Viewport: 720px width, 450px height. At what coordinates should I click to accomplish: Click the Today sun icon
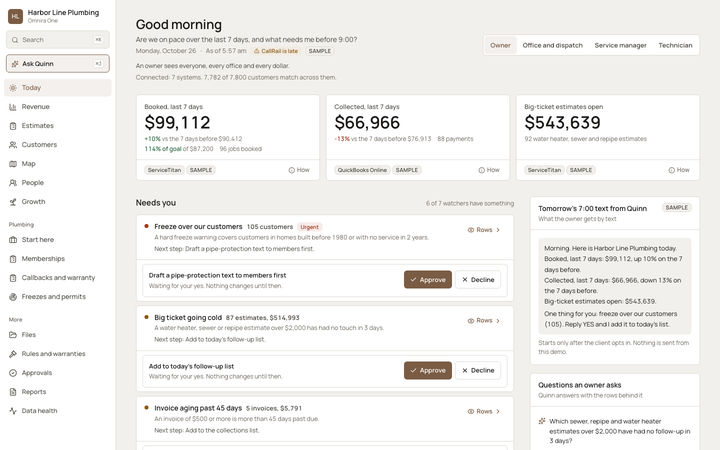(13, 88)
